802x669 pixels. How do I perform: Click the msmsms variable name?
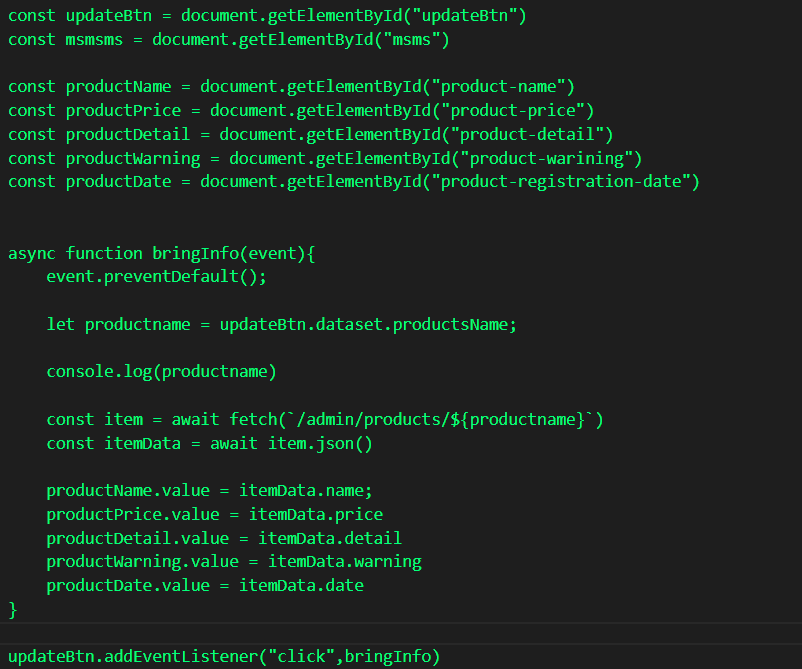tap(94, 39)
